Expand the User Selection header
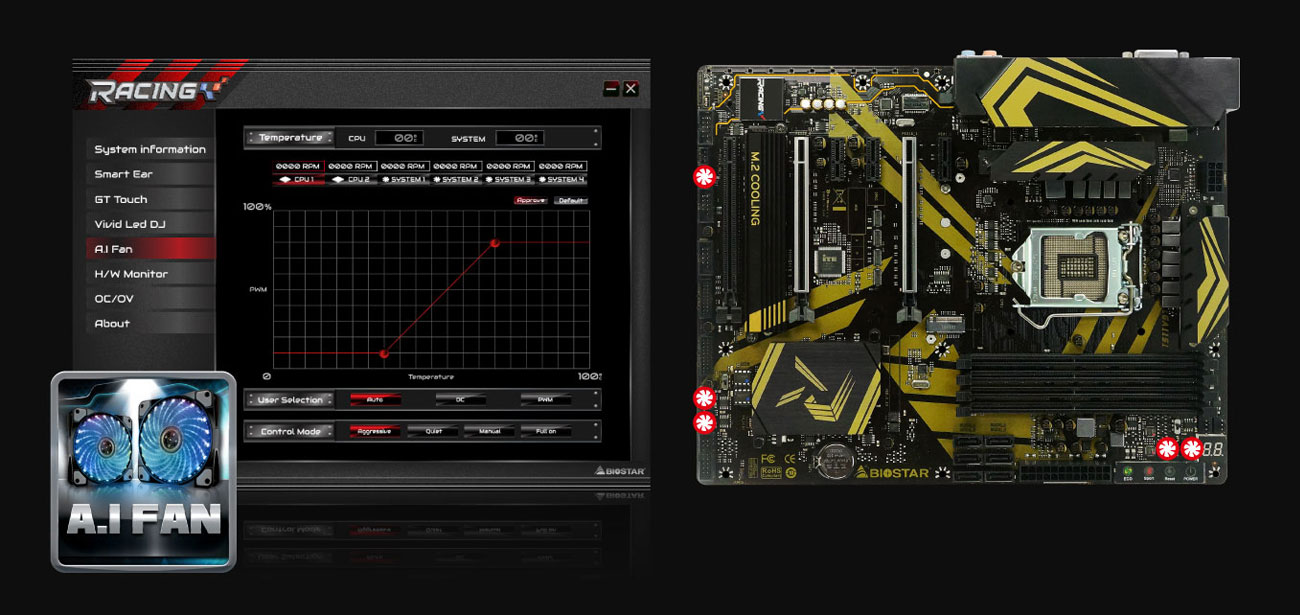 tap(290, 400)
